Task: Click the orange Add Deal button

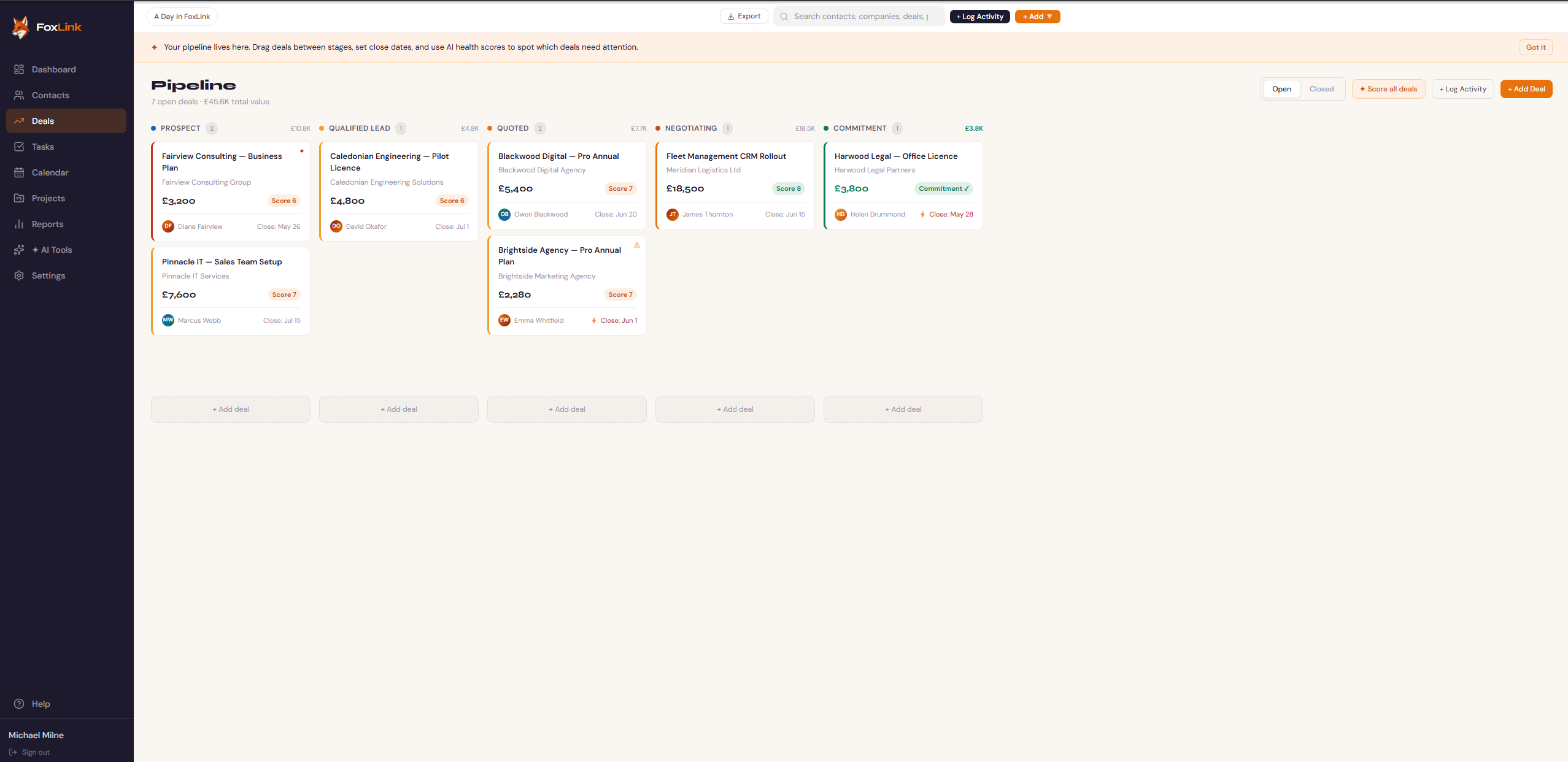Action: 1526,89
